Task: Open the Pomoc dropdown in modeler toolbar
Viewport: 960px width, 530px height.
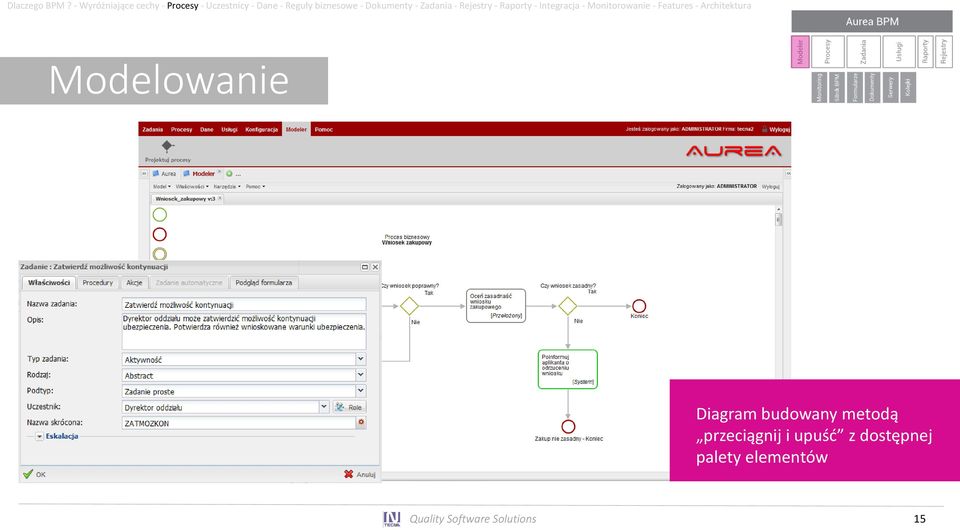Action: (x=255, y=186)
